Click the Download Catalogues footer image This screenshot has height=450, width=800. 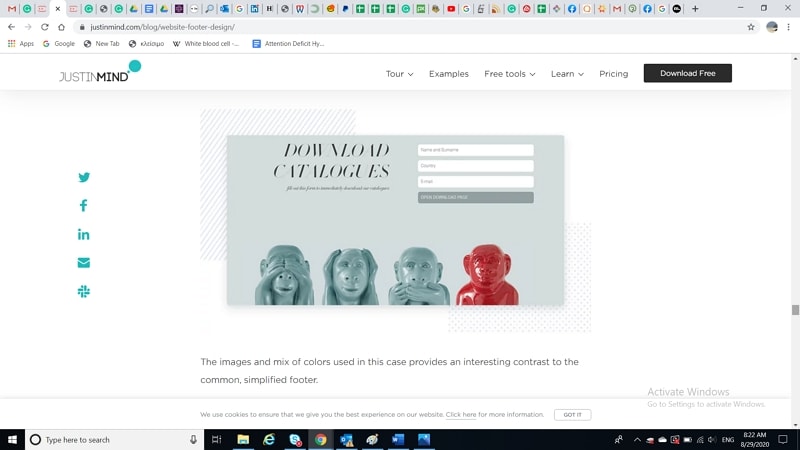click(395, 220)
